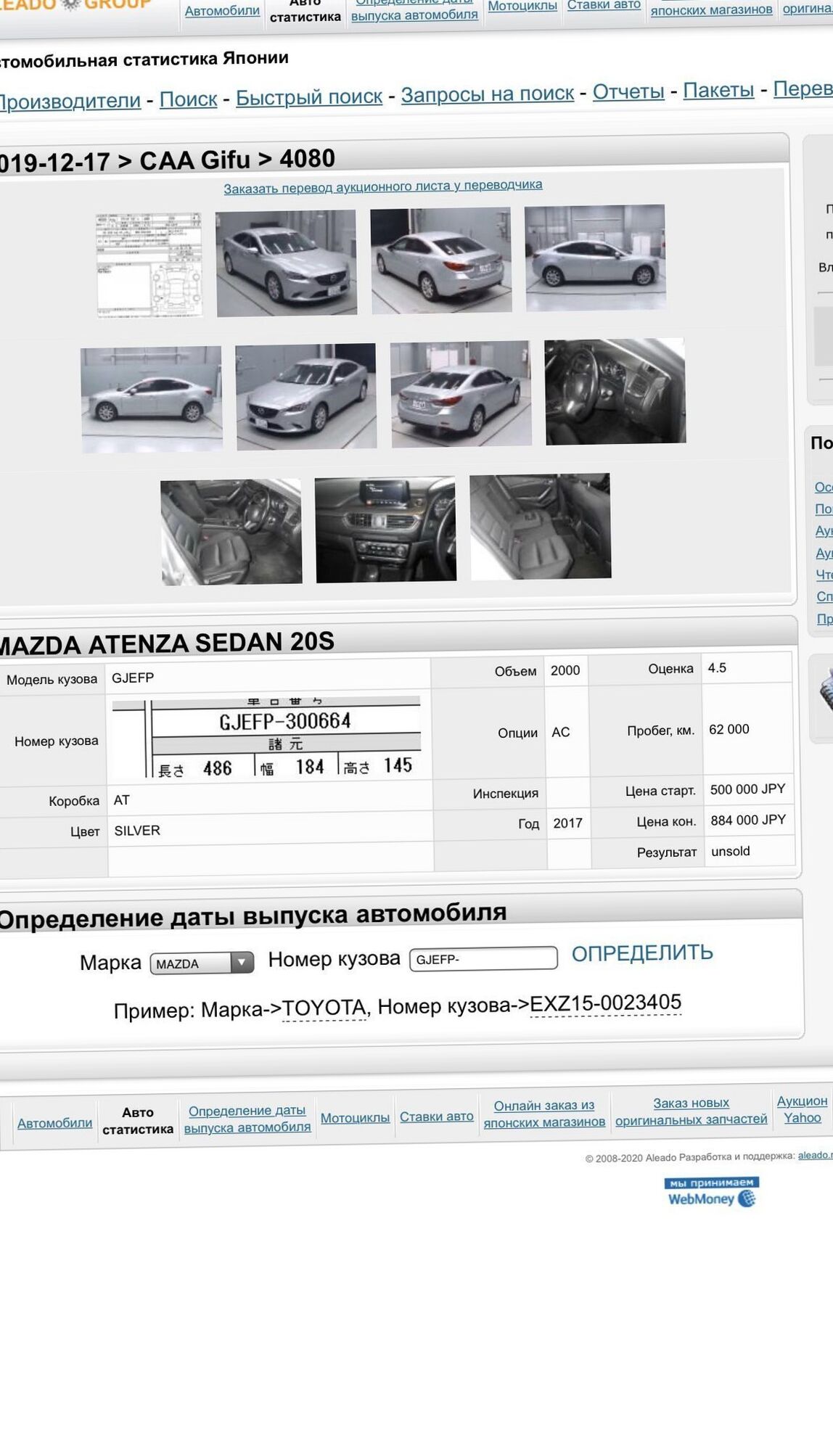Open Ставки авто in the top menu
833x1456 pixels.
[604, 5]
